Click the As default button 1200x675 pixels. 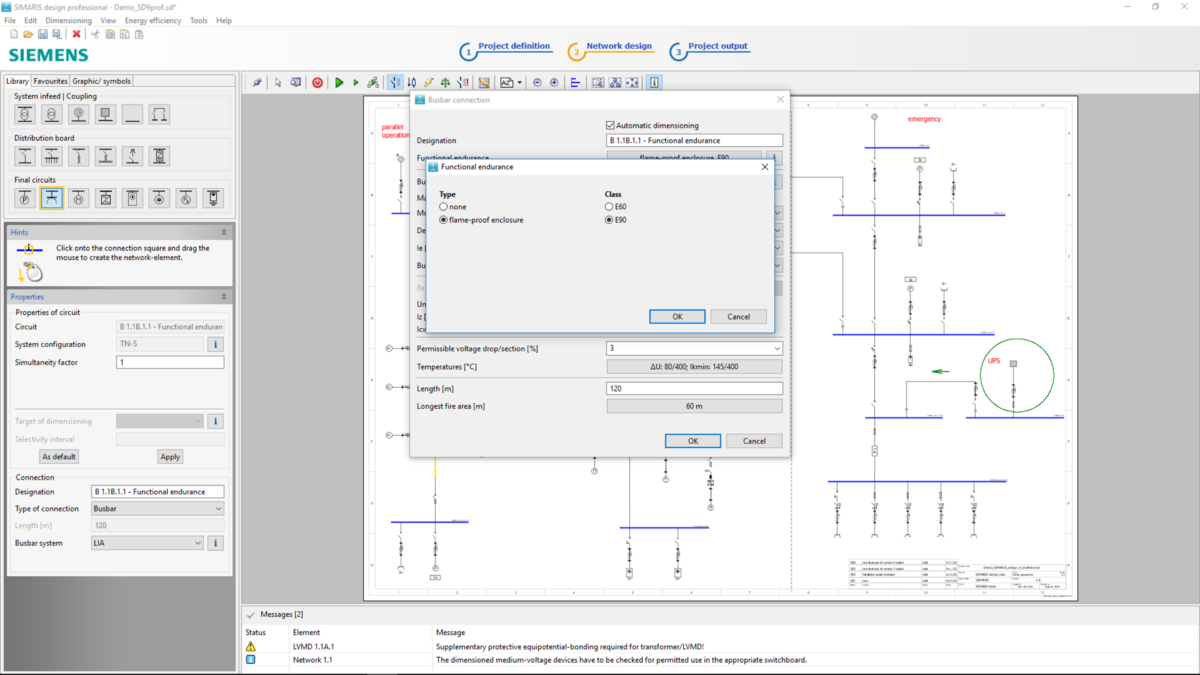pyautogui.click(x=59, y=456)
